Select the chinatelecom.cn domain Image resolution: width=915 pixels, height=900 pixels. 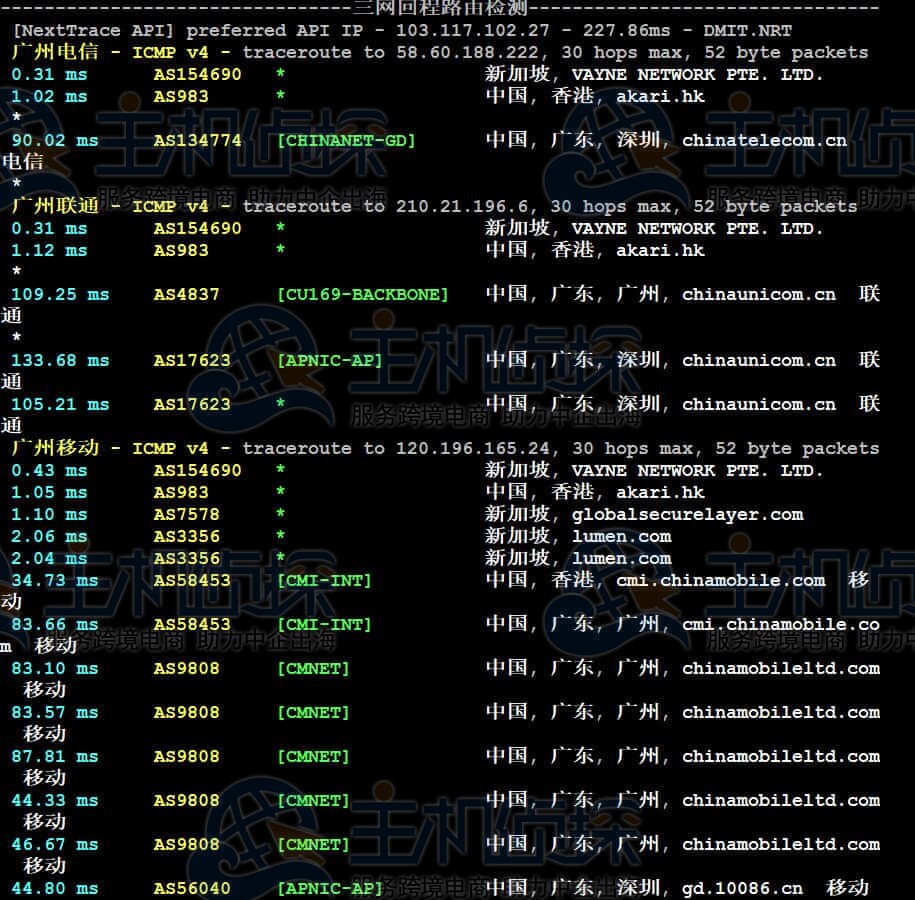pos(764,141)
